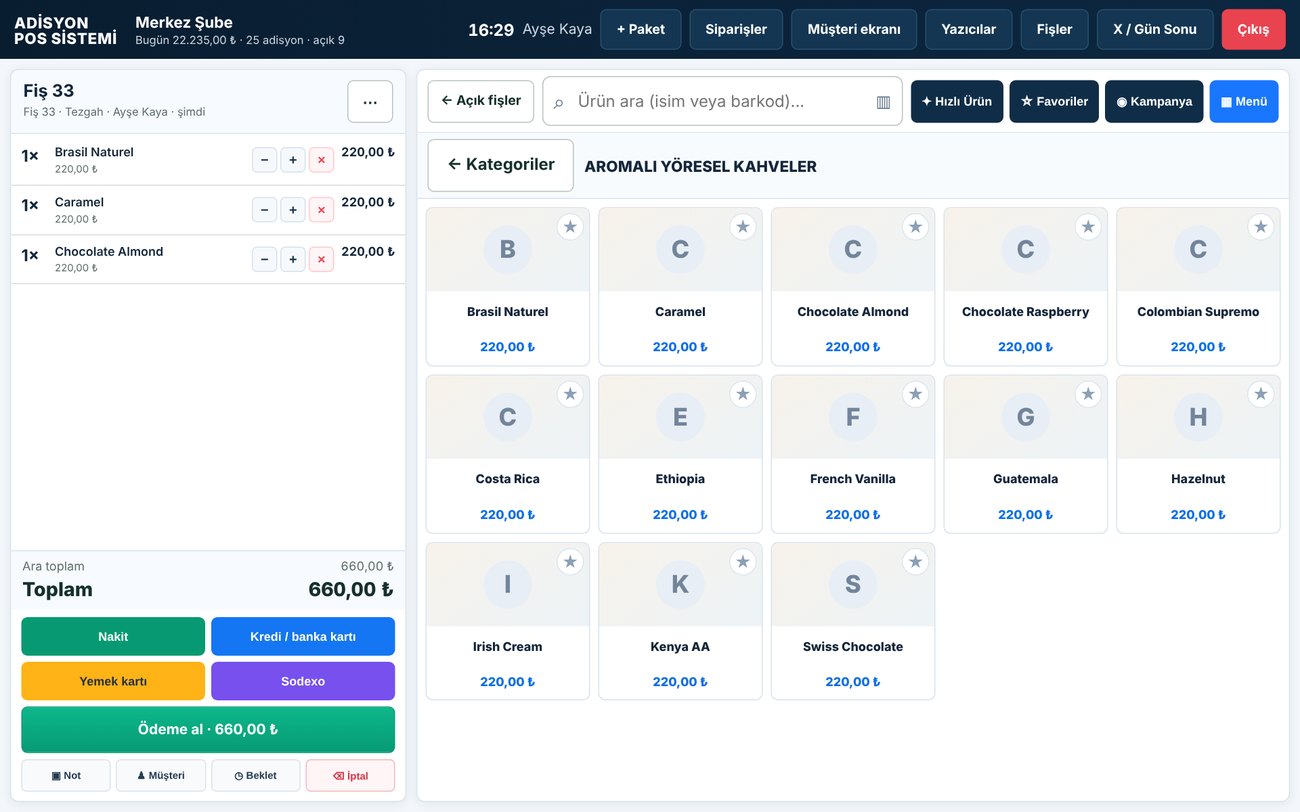Click the barcode scanner icon in search
Viewport: 1300px width, 812px height.
pyautogui.click(x=883, y=102)
